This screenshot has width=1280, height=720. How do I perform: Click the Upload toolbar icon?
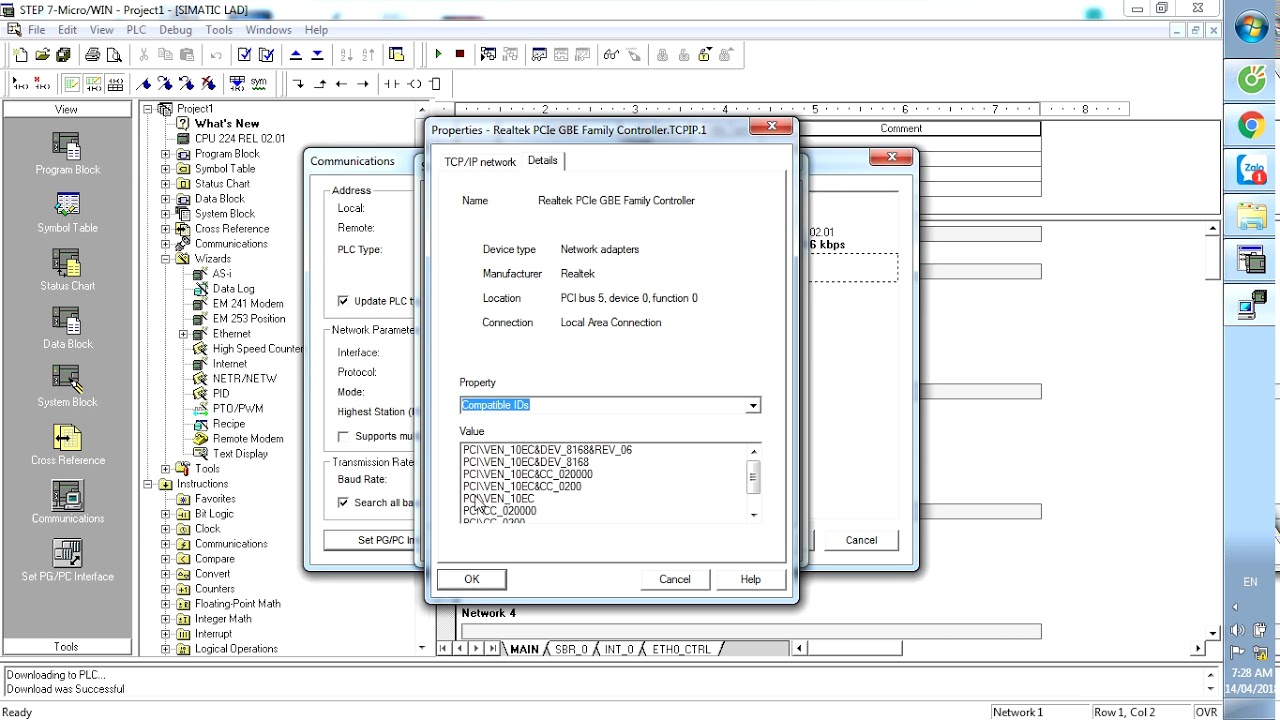[296, 55]
